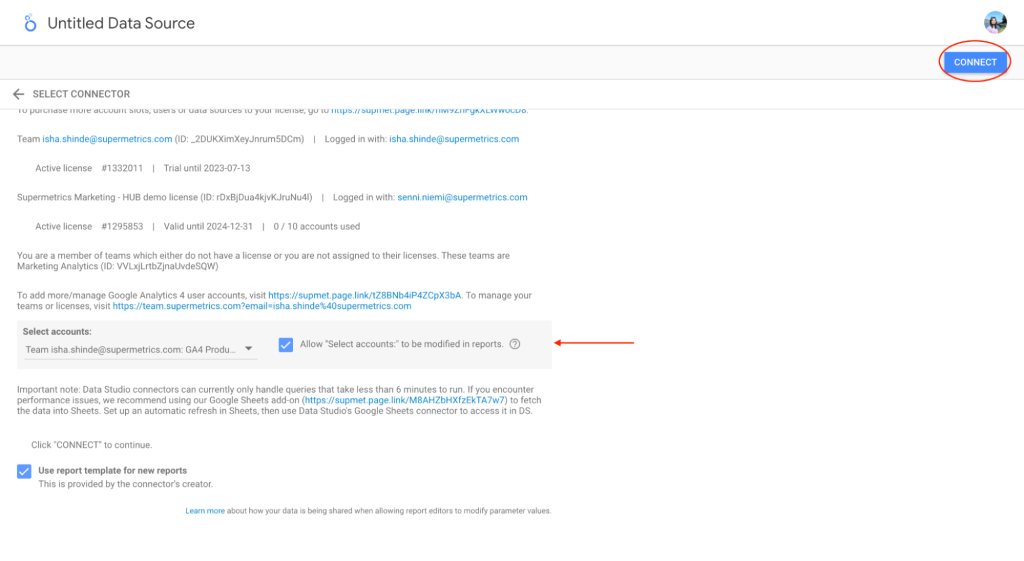Click license number #1332011 text
Screen dimensions: 1024x561
point(122,168)
